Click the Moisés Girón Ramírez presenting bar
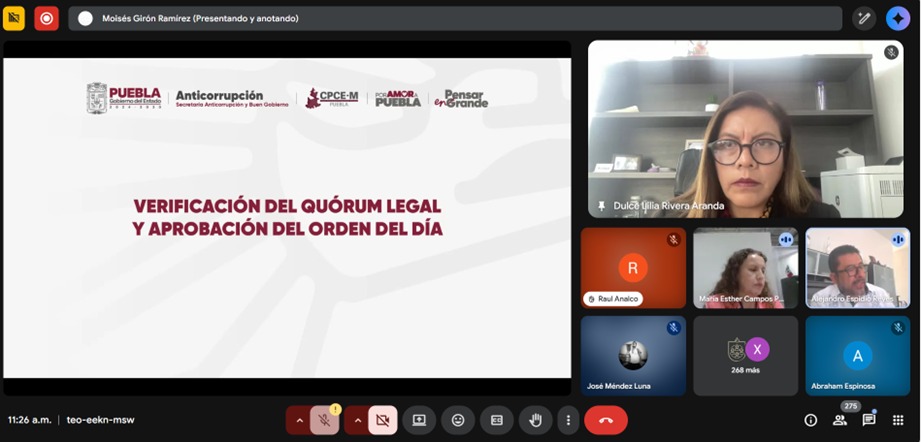The width and height of the screenshot is (921, 442). click(x=455, y=18)
